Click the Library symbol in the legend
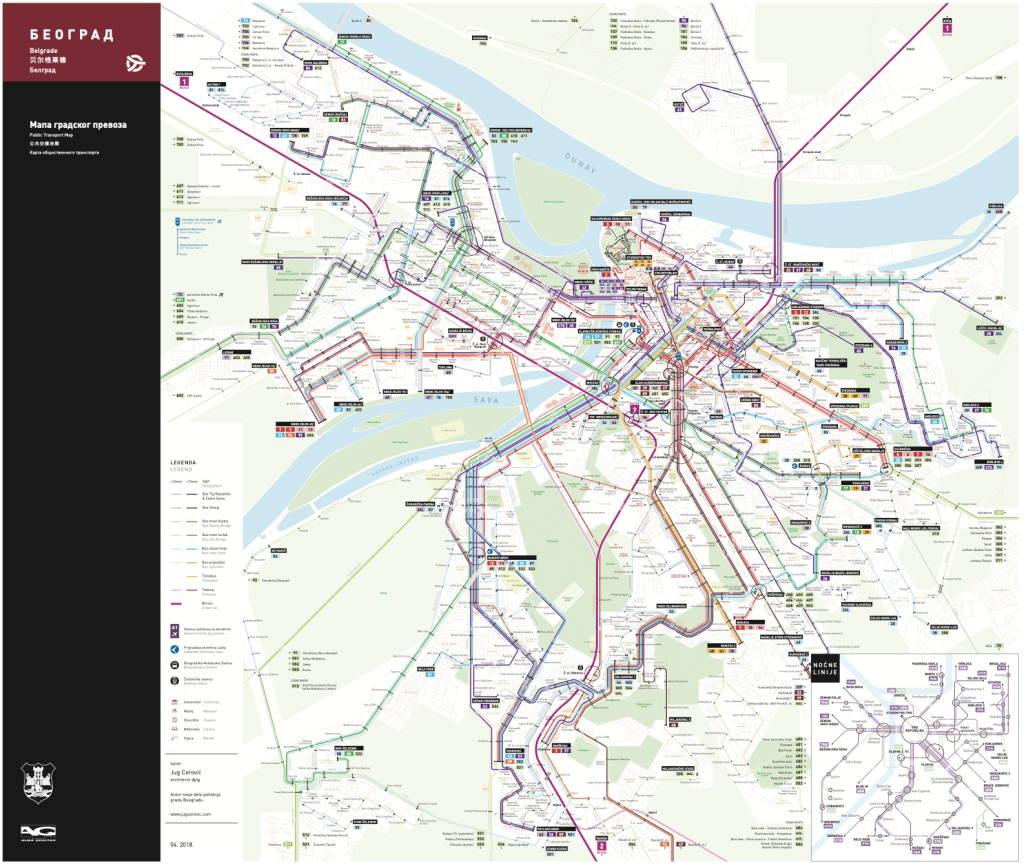This screenshot has width=1024, height=868. 175,730
